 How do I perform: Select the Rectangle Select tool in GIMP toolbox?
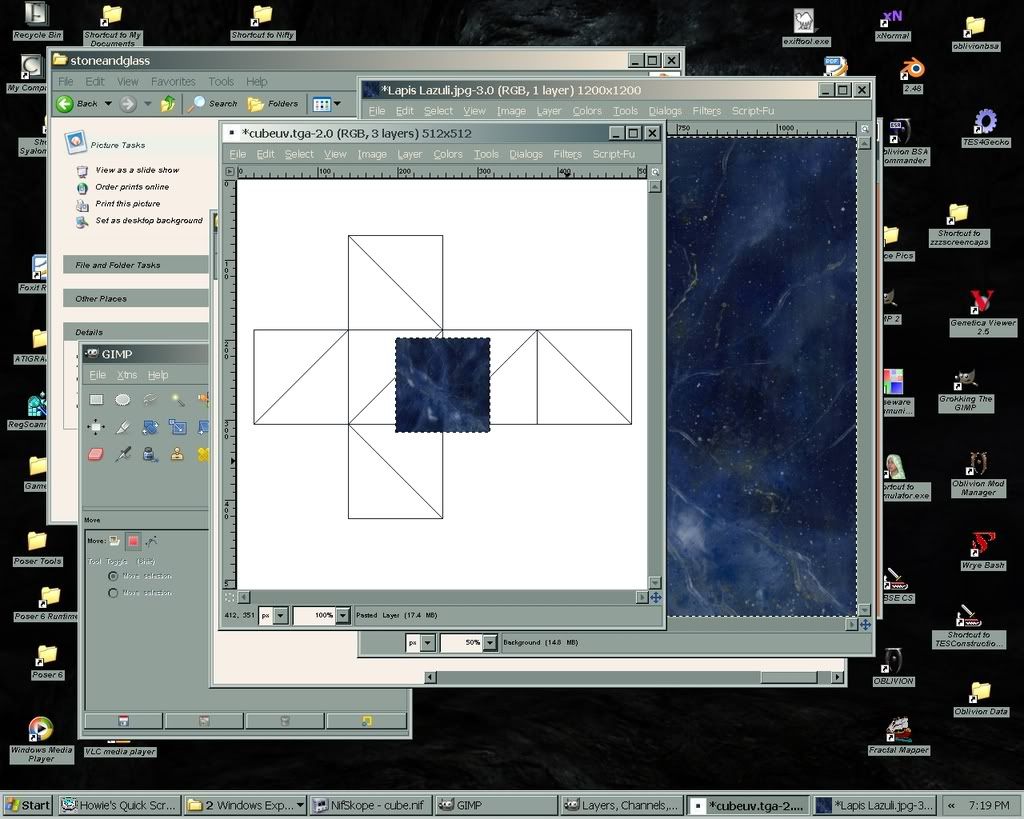pos(97,400)
